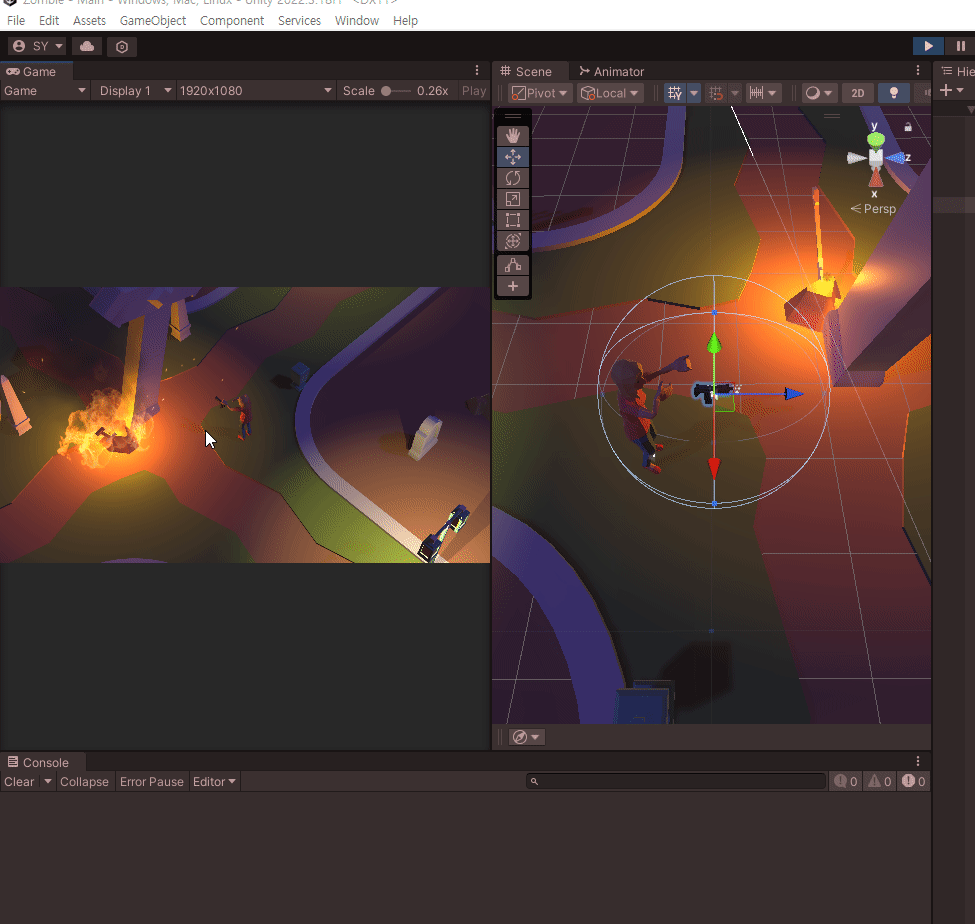Open the Window menu
This screenshot has height=924, width=975.
point(357,21)
